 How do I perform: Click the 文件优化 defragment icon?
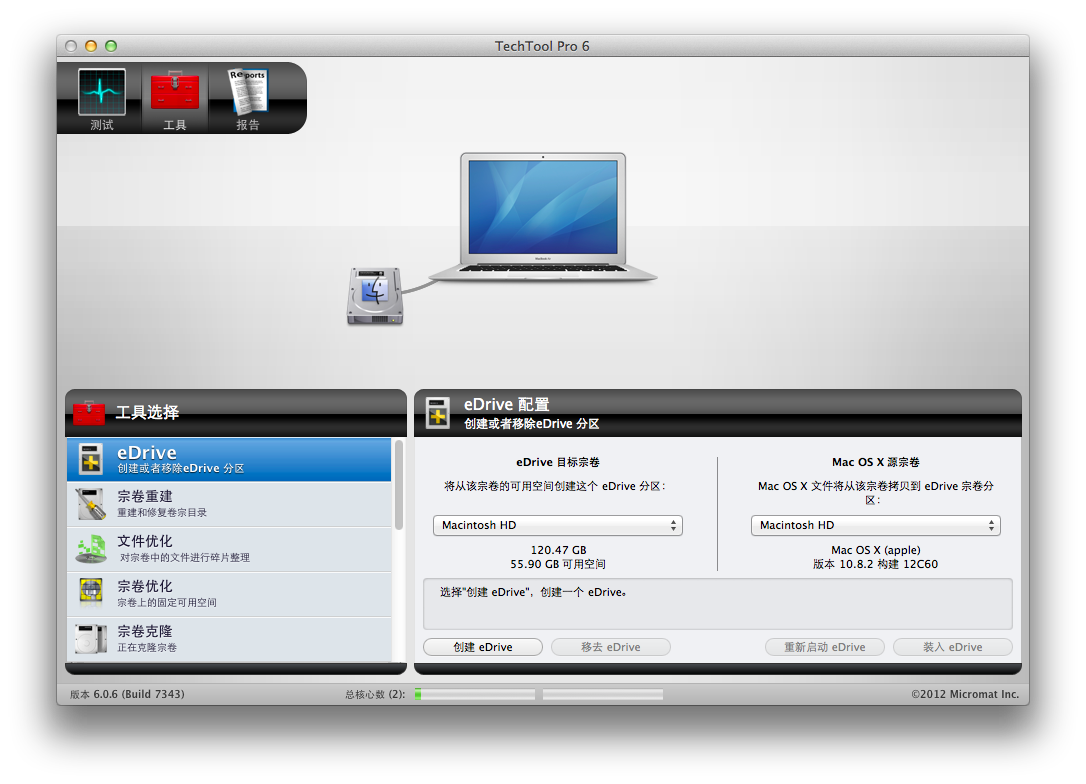click(x=91, y=549)
